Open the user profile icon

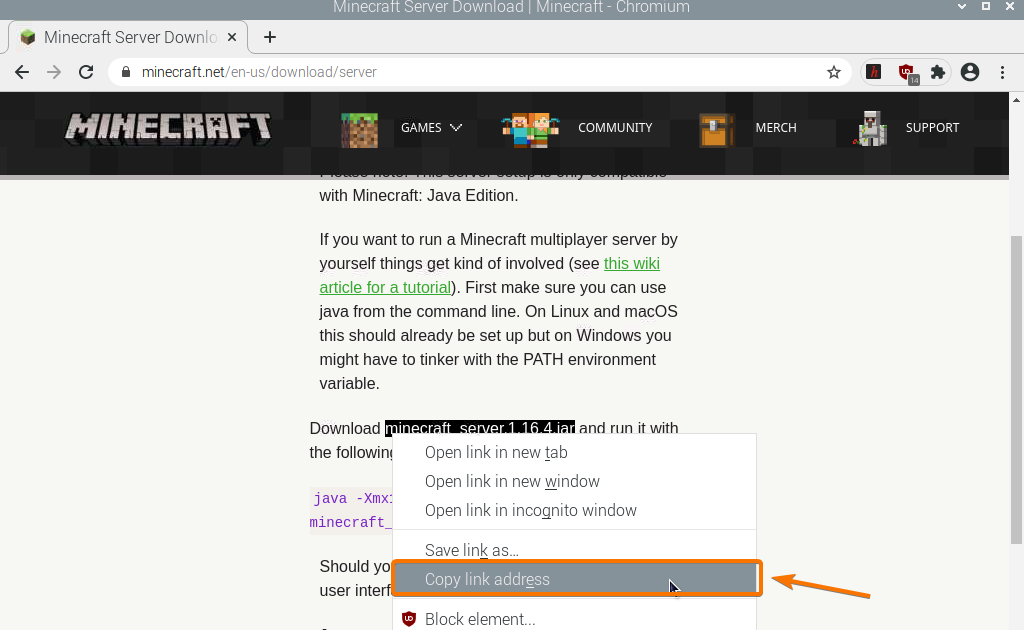pyautogui.click(x=970, y=72)
